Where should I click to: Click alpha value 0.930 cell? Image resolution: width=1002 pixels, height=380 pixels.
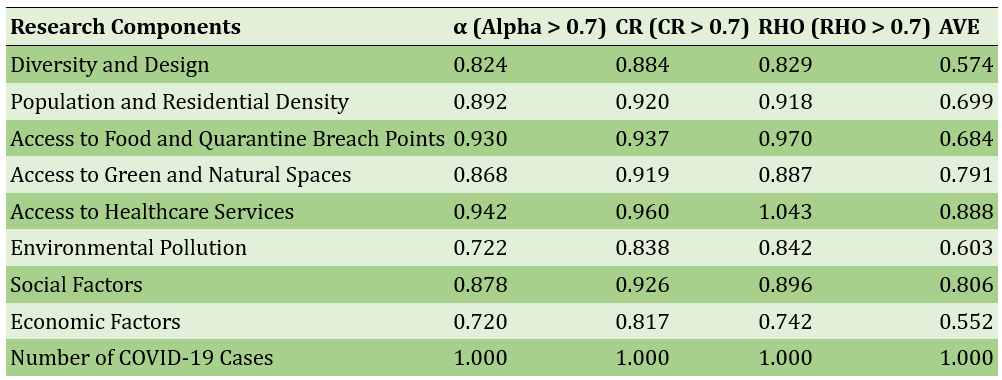click(481, 138)
